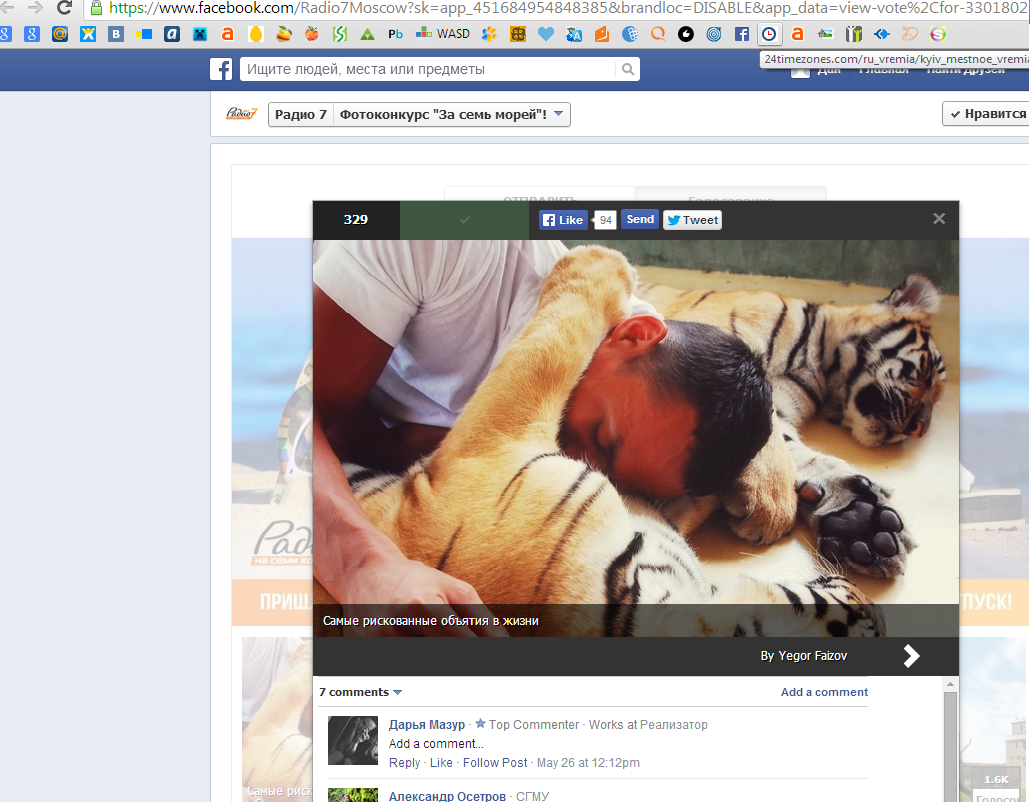The width and height of the screenshot is (1030, 802).
Task: Open the orange Q bookmark icon
Action: [658, 33]
